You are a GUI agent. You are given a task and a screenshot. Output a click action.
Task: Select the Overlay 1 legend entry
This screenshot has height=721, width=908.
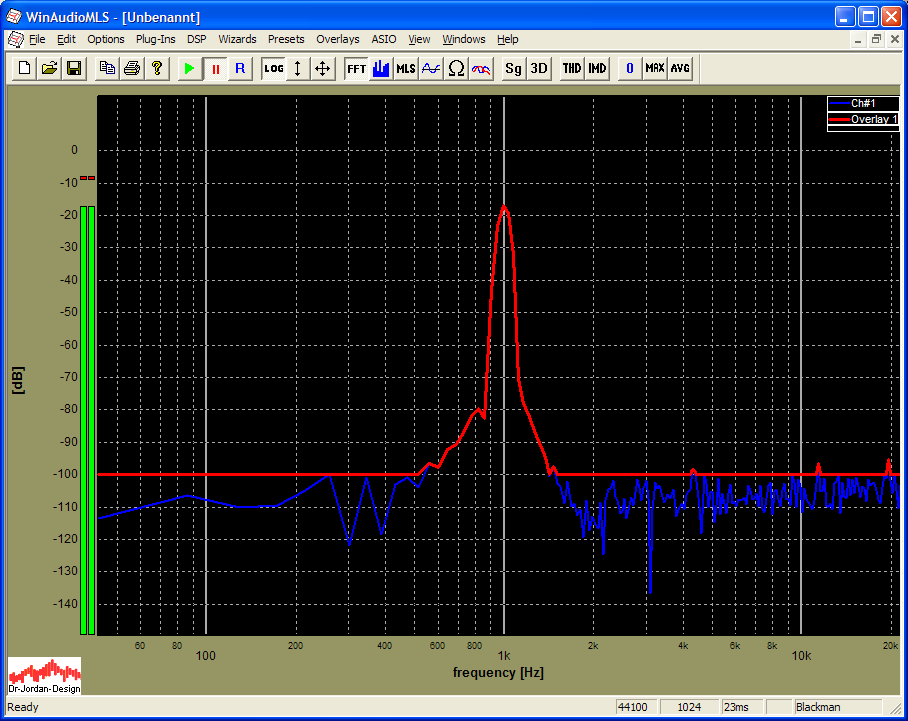tap(862, 119)
